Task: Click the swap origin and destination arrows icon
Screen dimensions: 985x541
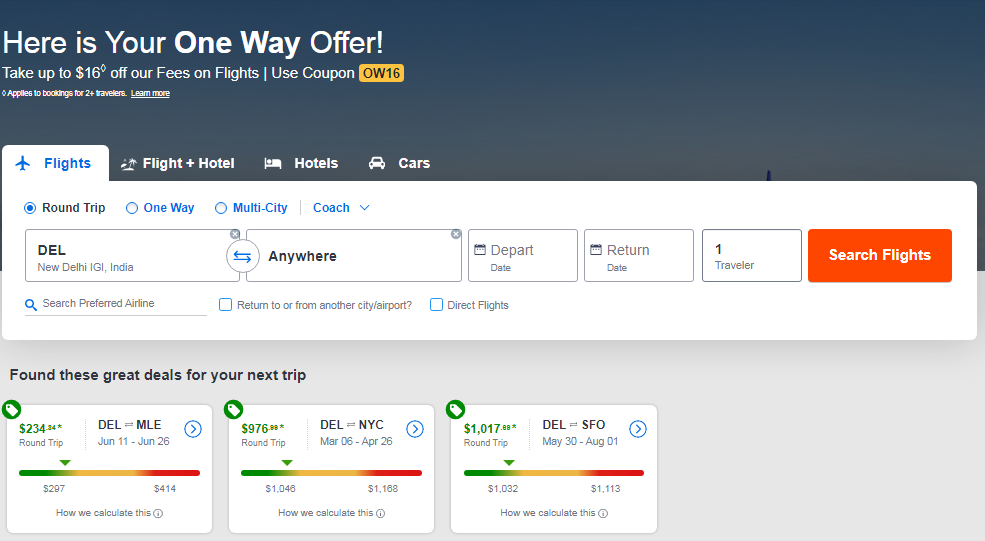Action: (x=242, y=256)
